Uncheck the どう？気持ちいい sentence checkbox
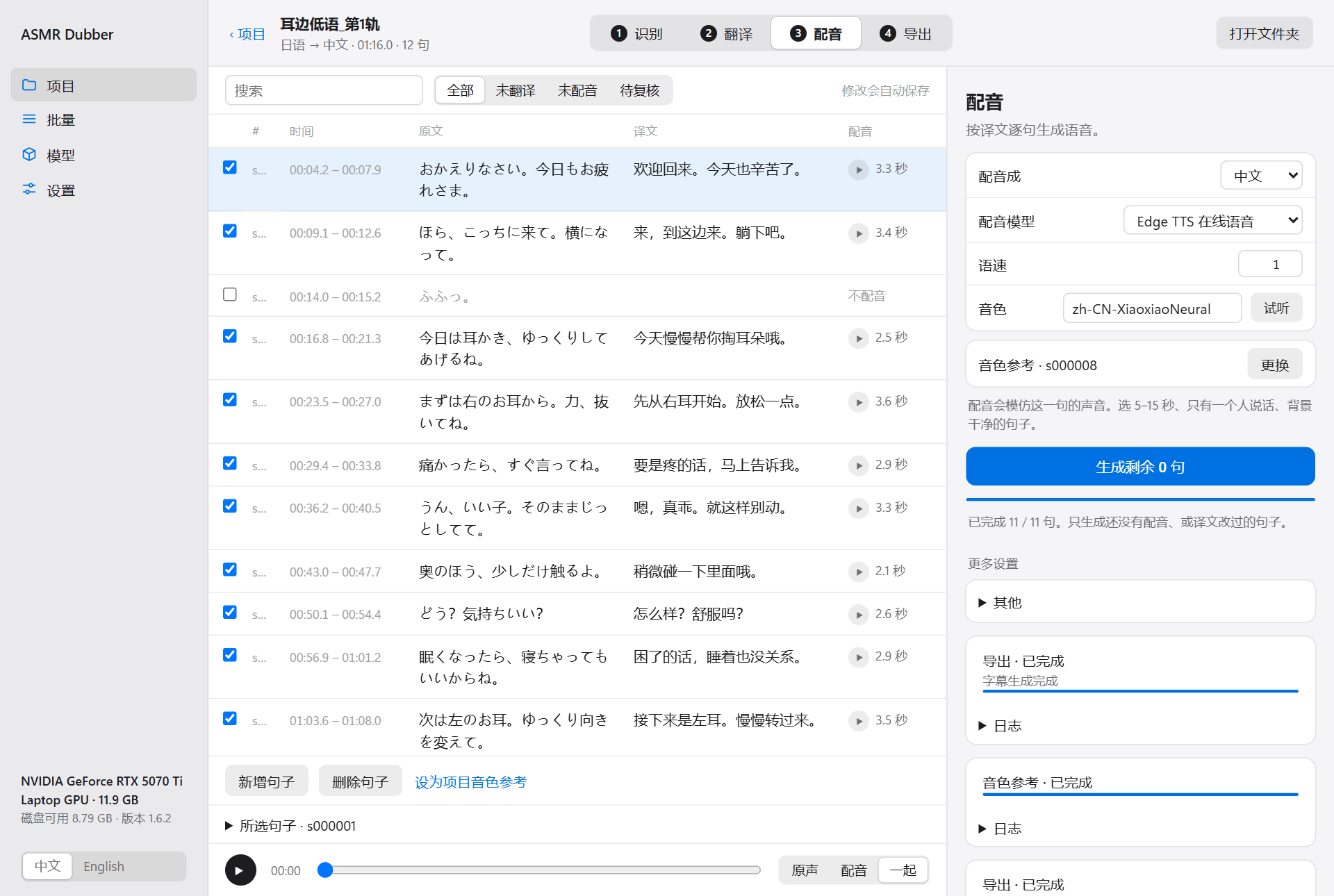 [x=230, y=612]
